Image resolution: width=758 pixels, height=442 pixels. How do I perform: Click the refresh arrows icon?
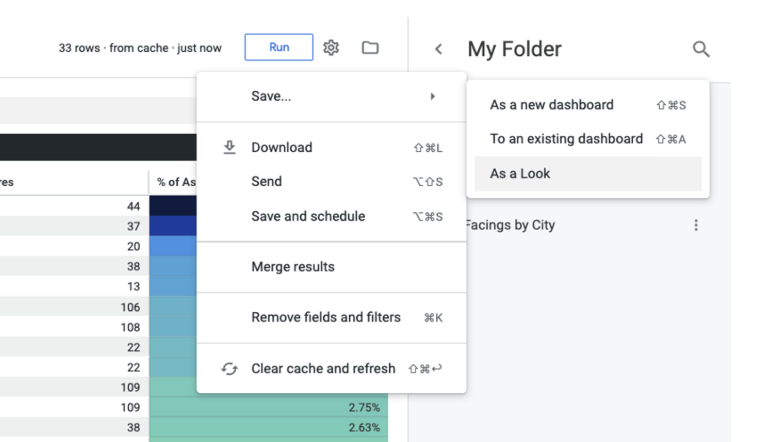[230, 368]
